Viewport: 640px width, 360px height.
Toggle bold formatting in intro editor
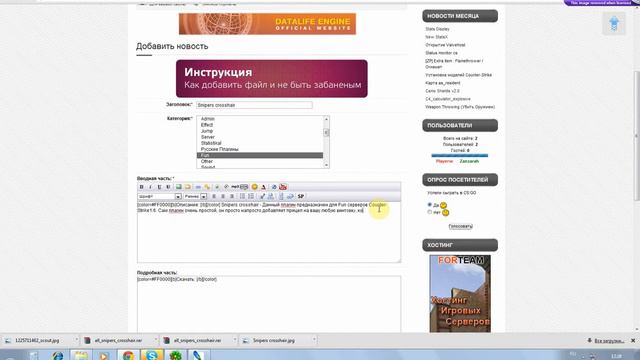pyautogui.click(x=142, y=187)
